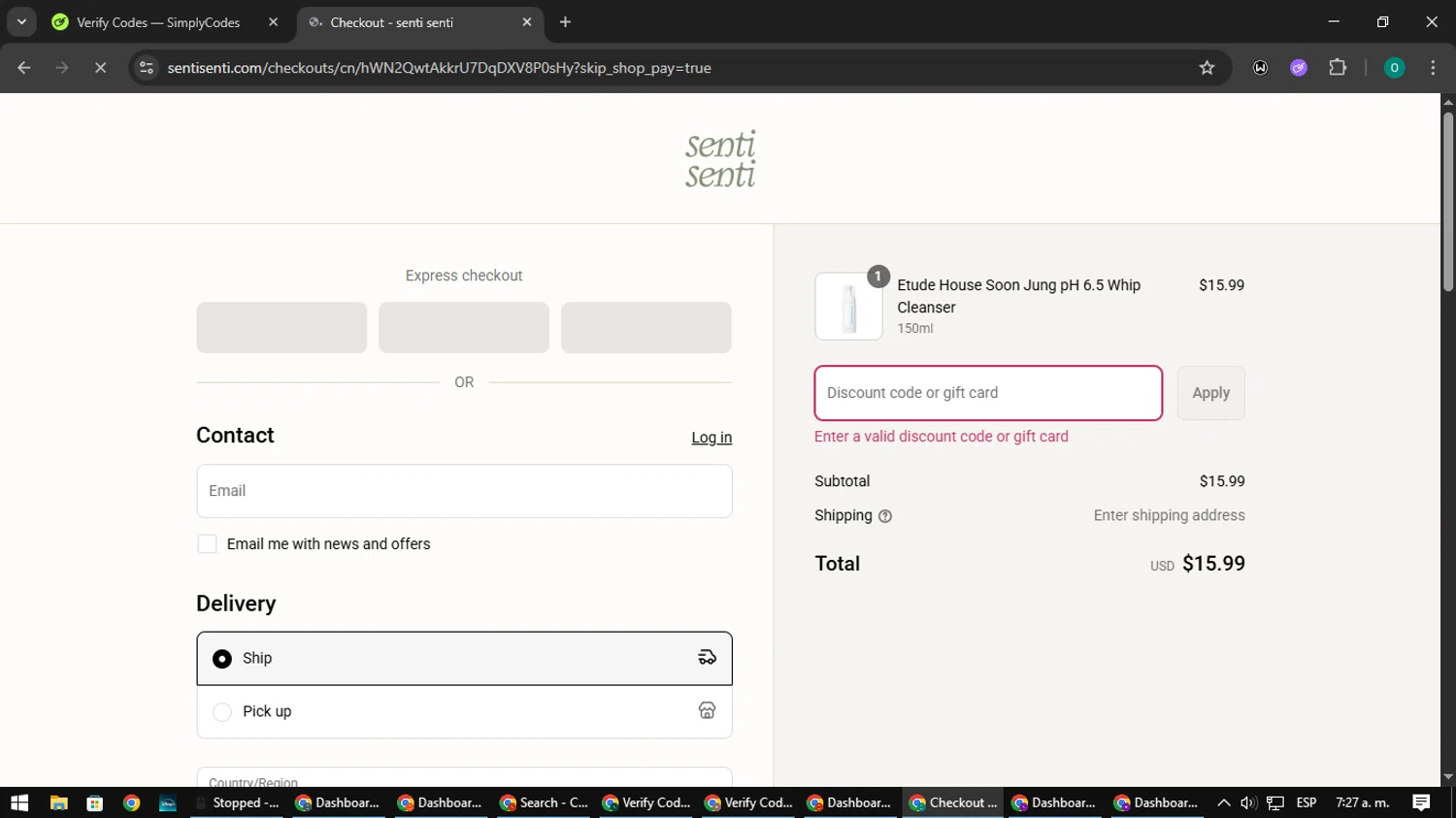Click the product quantity badge showing 1
Viewport: 1456px width, 818px height.
pos(877,277)
